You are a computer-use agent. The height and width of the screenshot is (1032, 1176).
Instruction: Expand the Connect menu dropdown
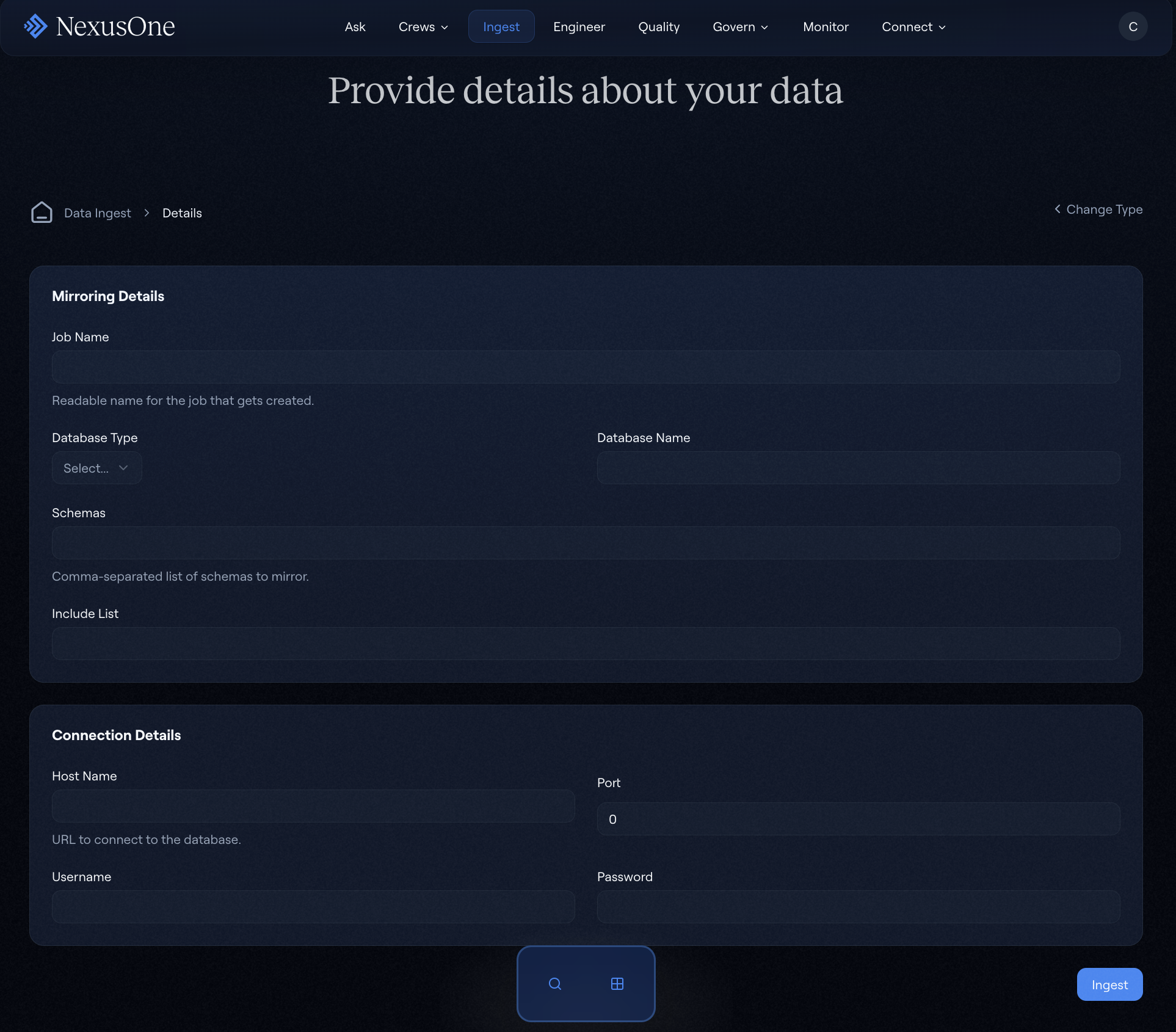coord(913,27)
